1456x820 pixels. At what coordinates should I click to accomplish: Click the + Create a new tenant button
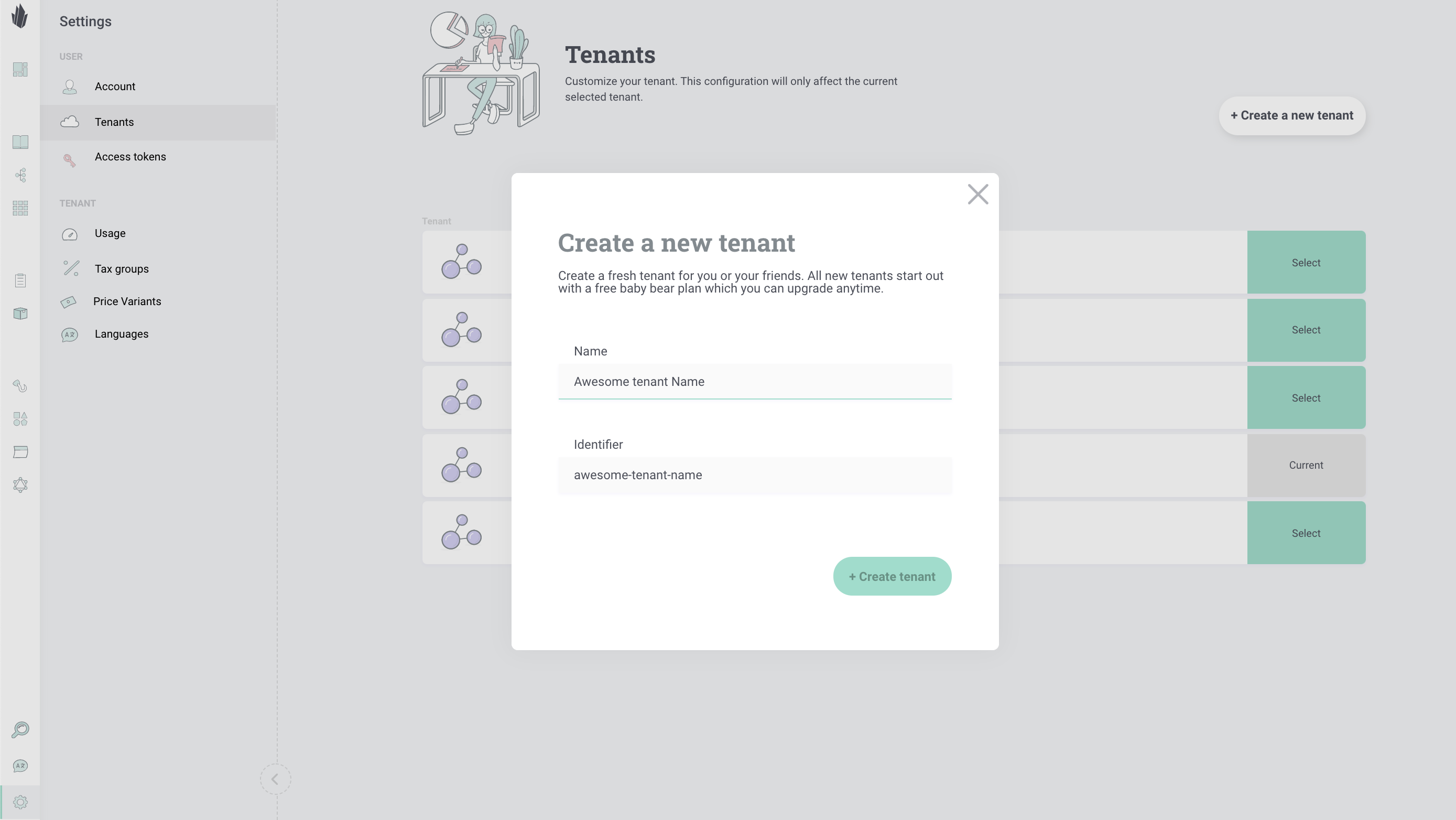coord(1291,115)
